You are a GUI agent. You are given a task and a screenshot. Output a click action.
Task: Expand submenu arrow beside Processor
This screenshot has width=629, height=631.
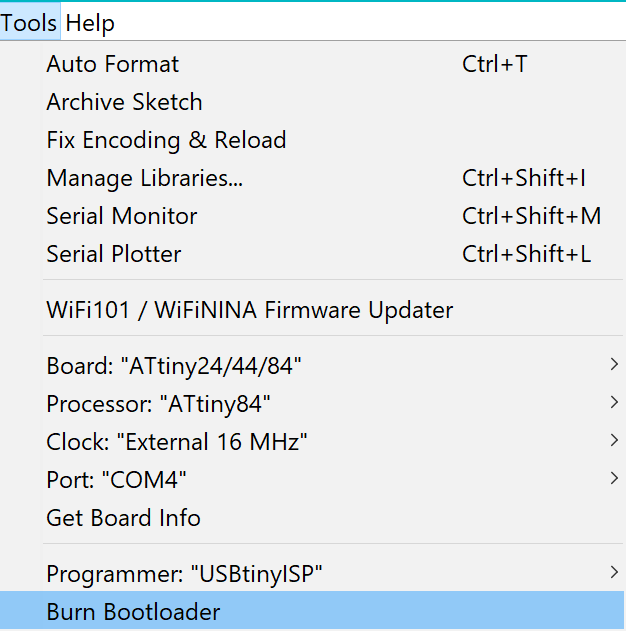(x=614, y=404)
